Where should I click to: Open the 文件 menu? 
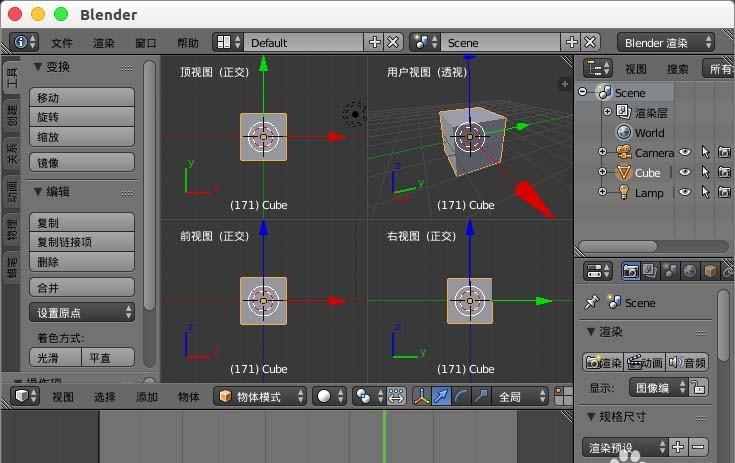(62, 43)
